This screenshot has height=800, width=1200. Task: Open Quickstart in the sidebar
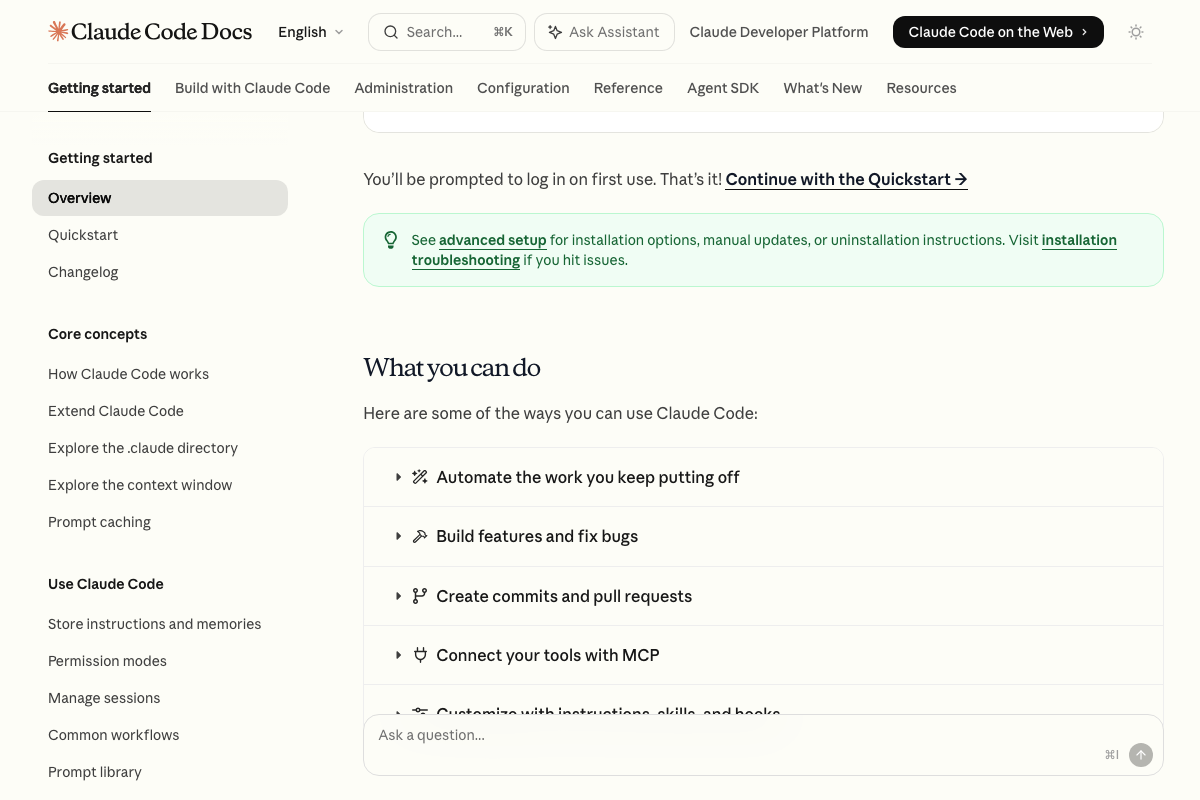coord(83,235)
